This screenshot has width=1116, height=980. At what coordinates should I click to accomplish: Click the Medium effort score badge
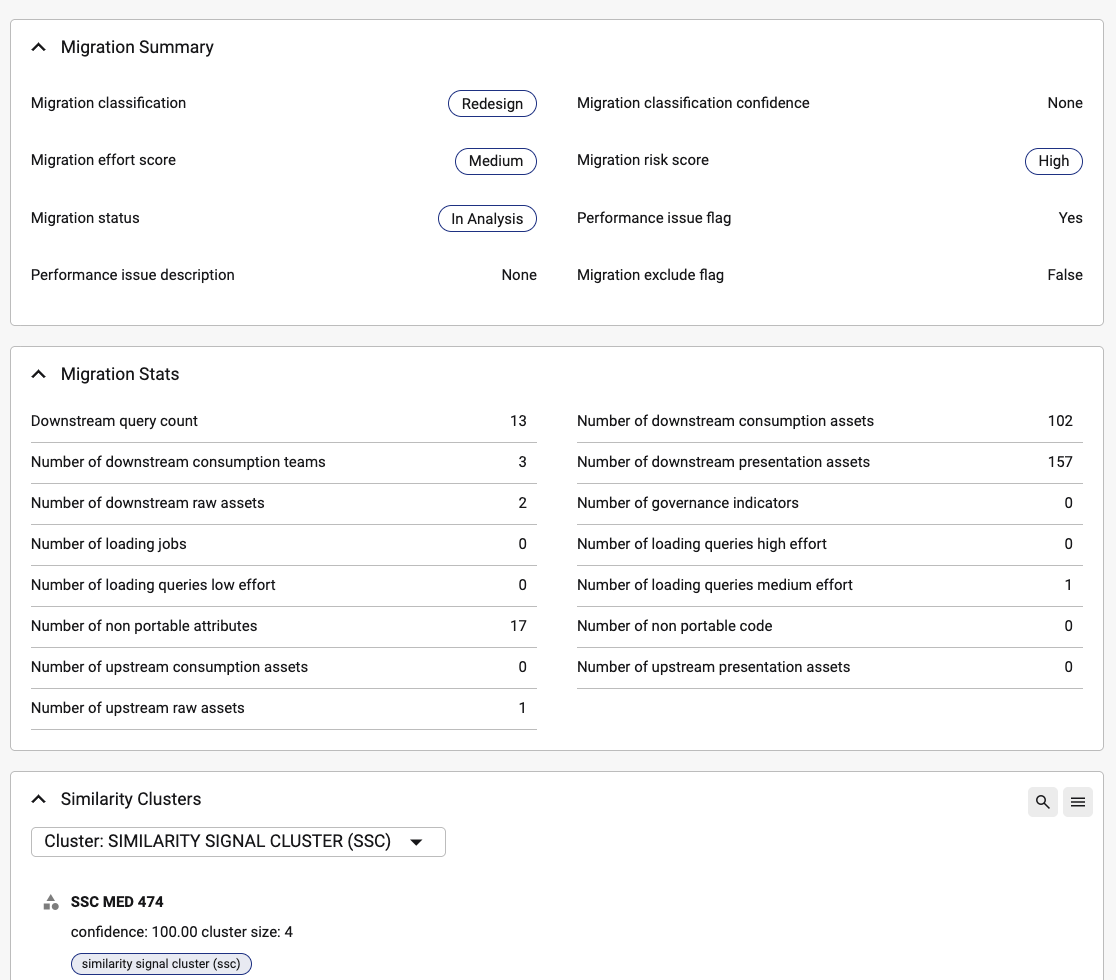[495, 161]
